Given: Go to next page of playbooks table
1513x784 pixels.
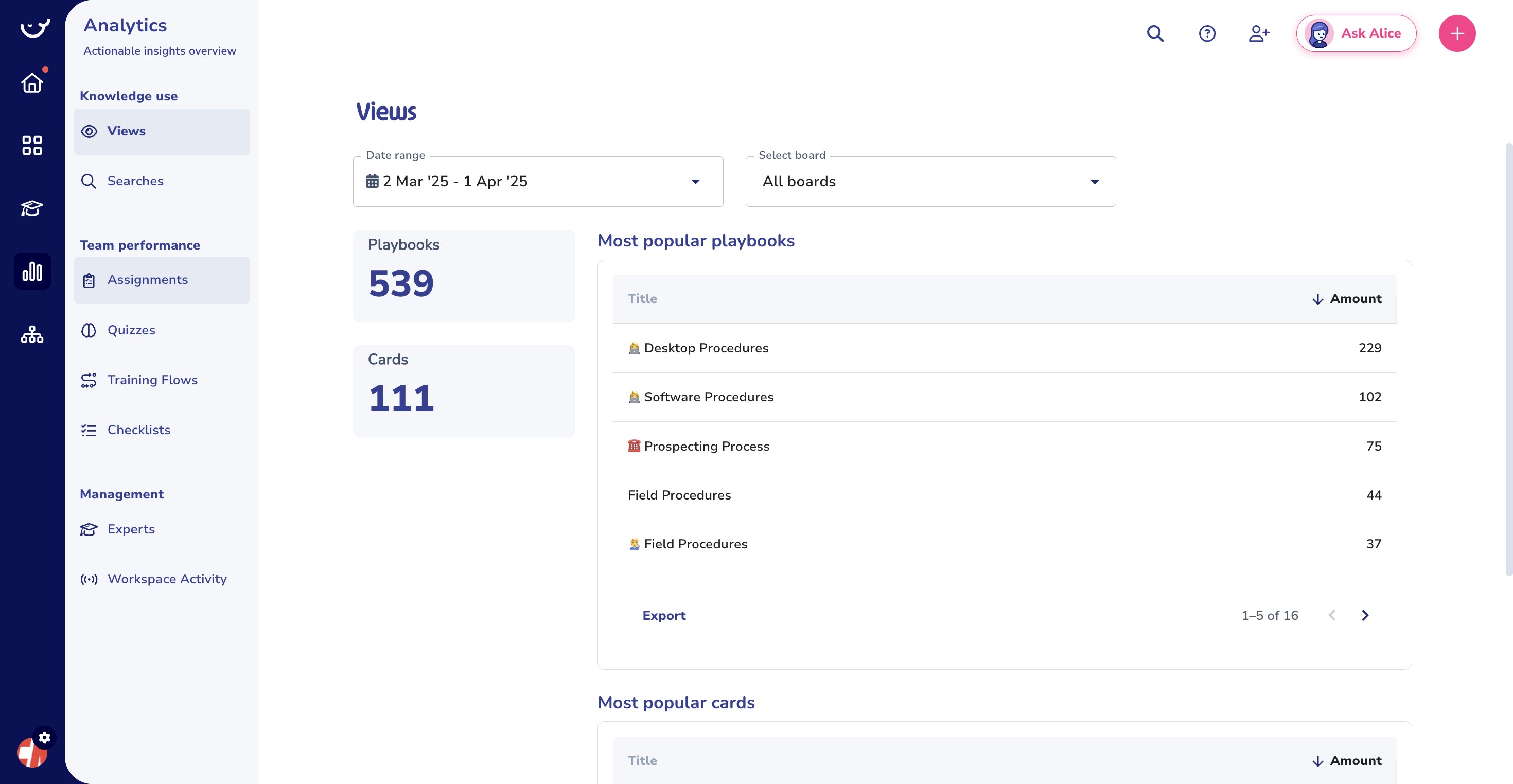Looking at the screenshot, I should pos(1365,615).
